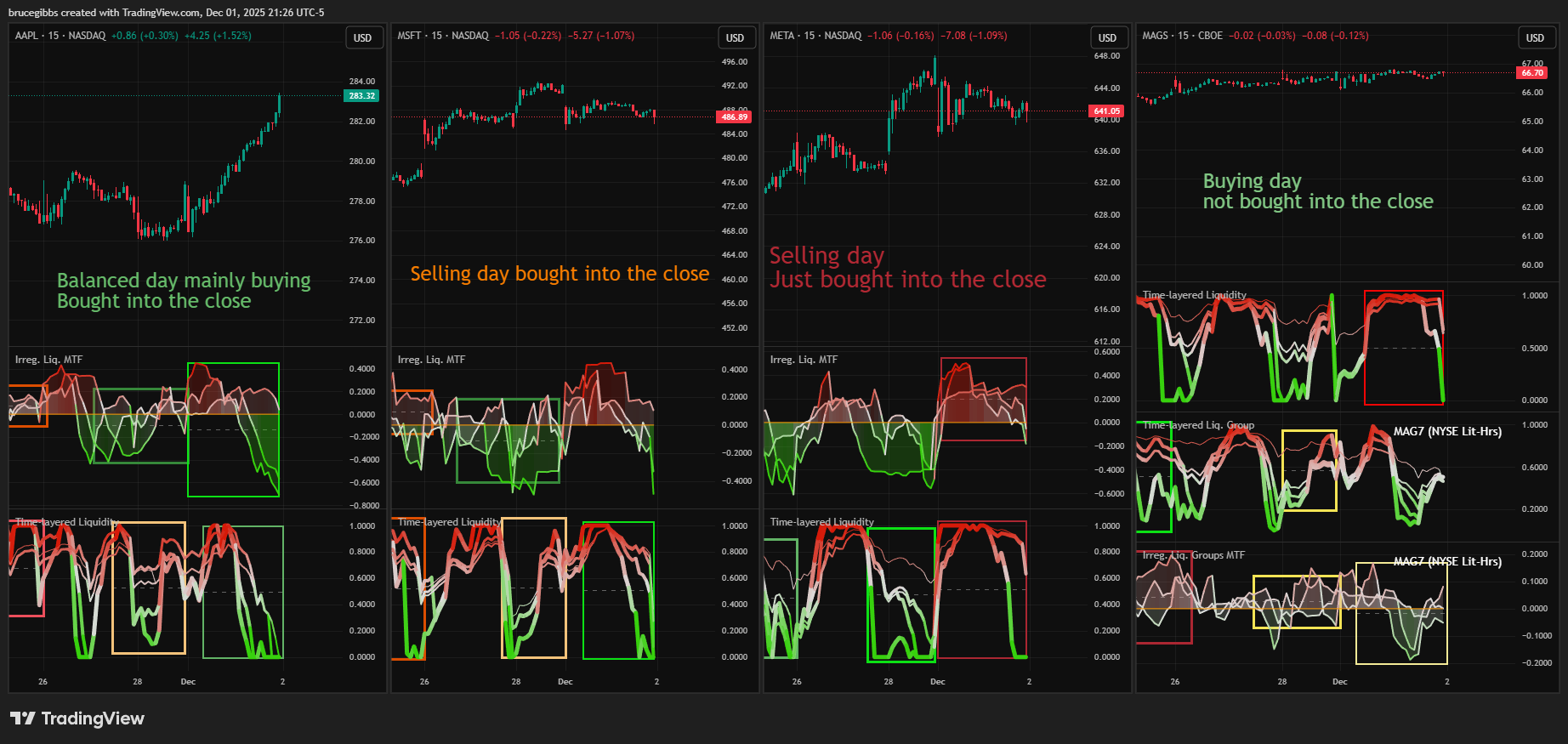Open the USD currency selector on MAGS chart
Viewport: 1568px width, 744px height.
(x=1535, y=37)
